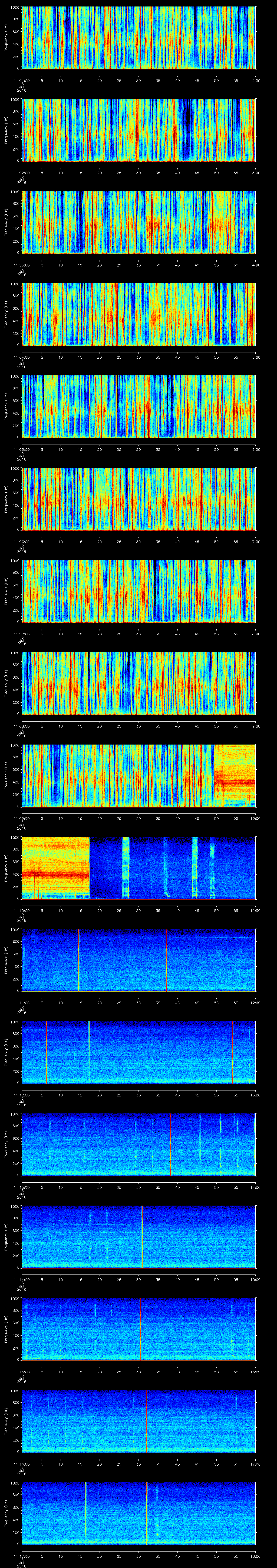
Task: Open the spectrogram panel starting at 11:03:00
Action: click(x=139, y=222)
